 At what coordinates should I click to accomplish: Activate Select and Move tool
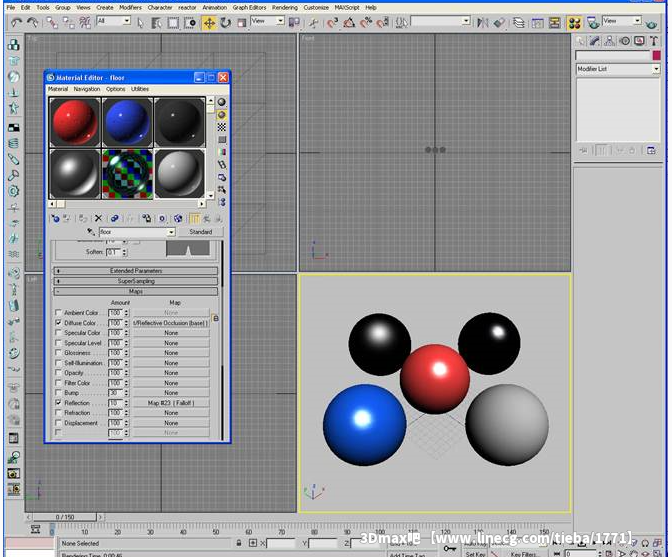coord(209,23)
